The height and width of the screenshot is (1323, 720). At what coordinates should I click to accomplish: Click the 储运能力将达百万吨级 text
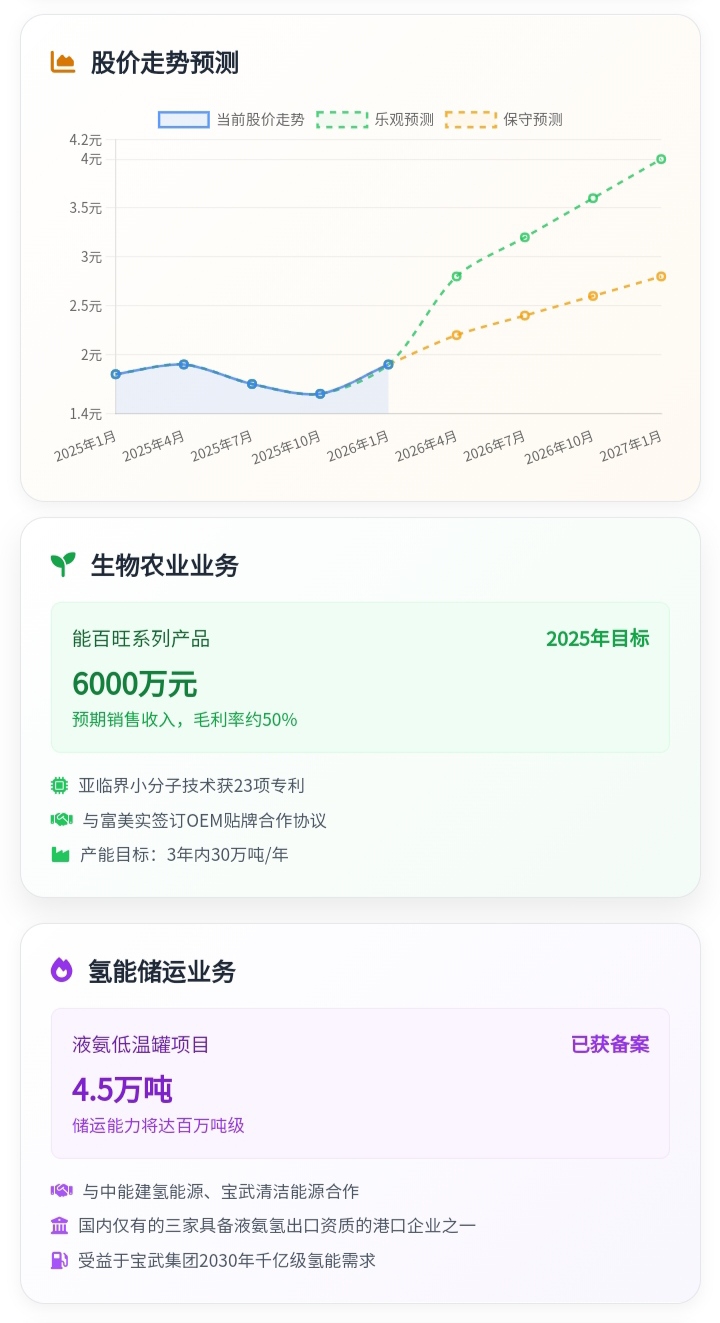pos(158,1126)
